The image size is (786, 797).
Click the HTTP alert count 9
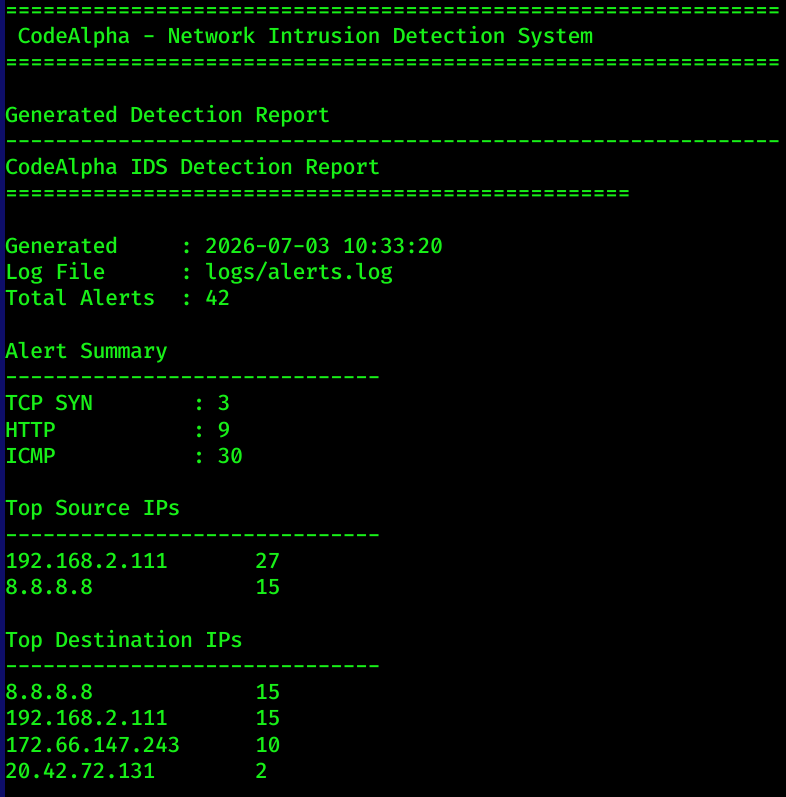[x=224, y=430]
